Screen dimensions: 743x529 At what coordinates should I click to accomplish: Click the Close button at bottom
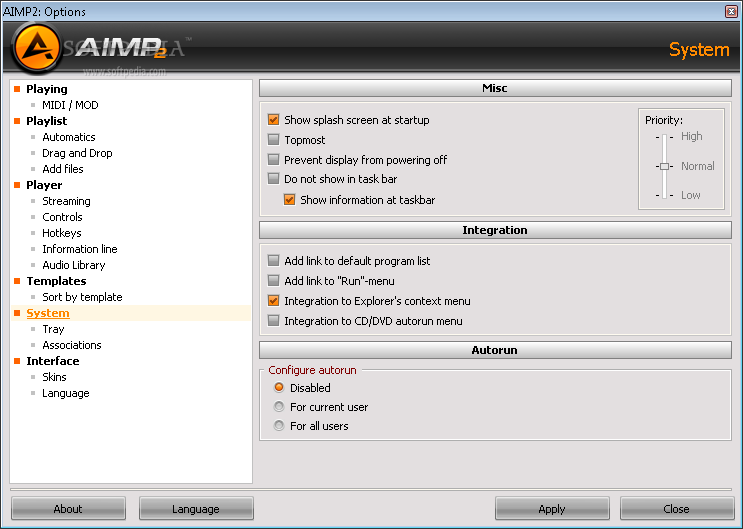[x=677, y=509]
